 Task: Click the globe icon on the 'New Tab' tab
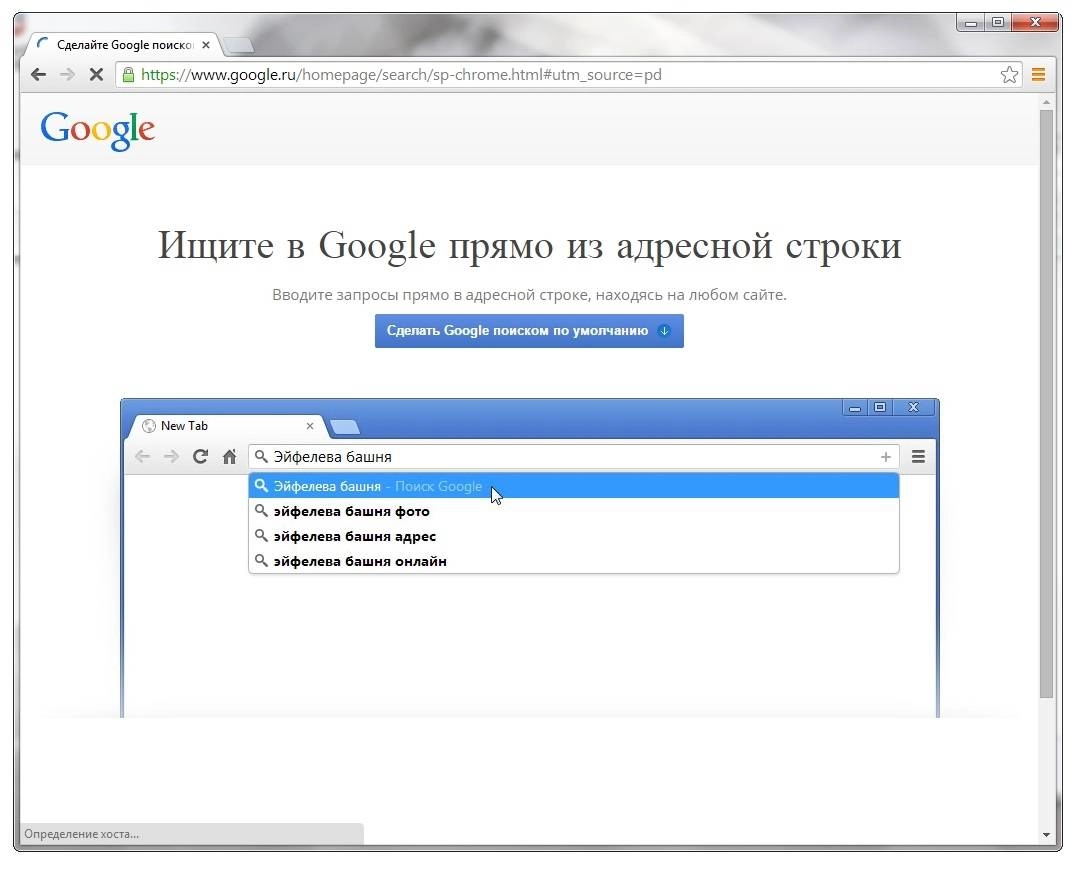(148, 426)
